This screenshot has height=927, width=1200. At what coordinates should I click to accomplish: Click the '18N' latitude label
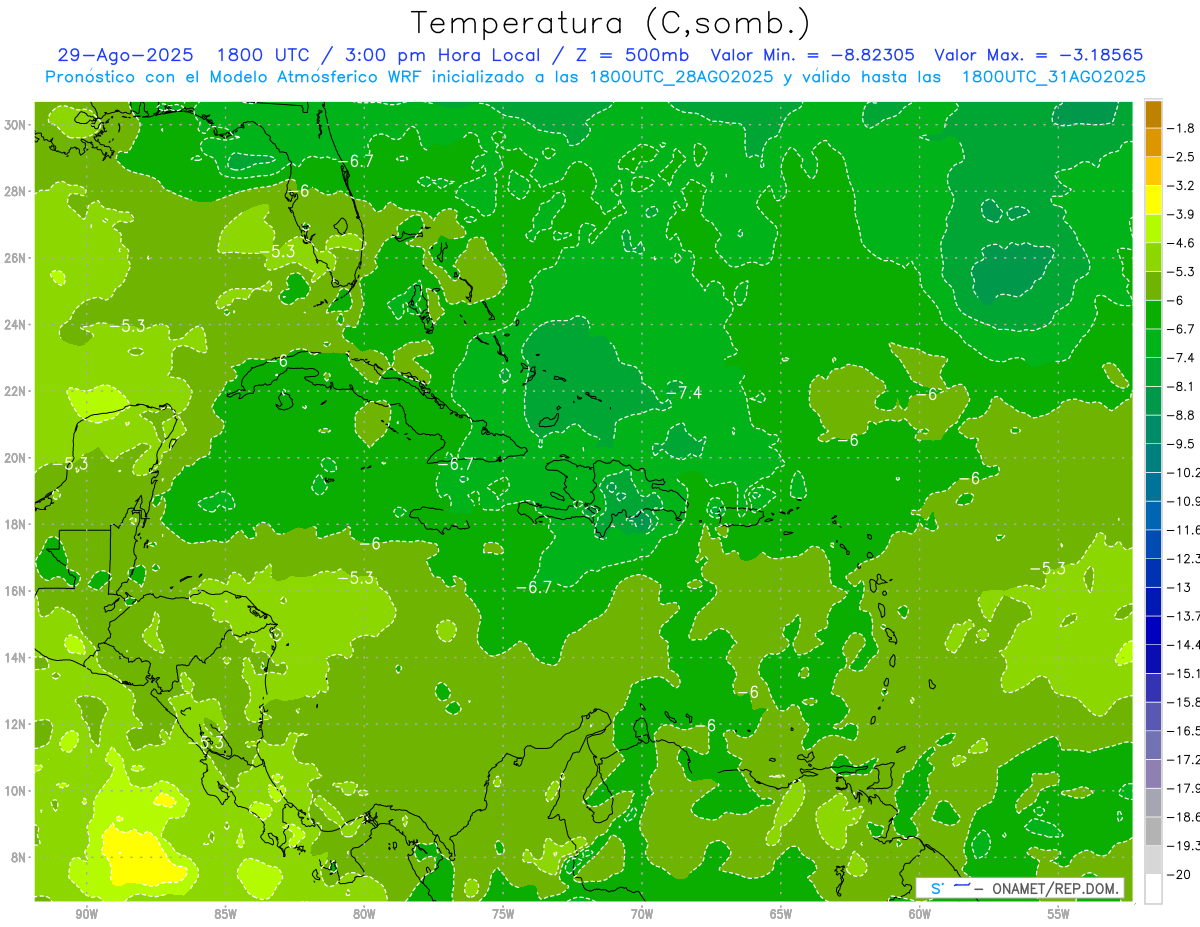coord(16,524)
